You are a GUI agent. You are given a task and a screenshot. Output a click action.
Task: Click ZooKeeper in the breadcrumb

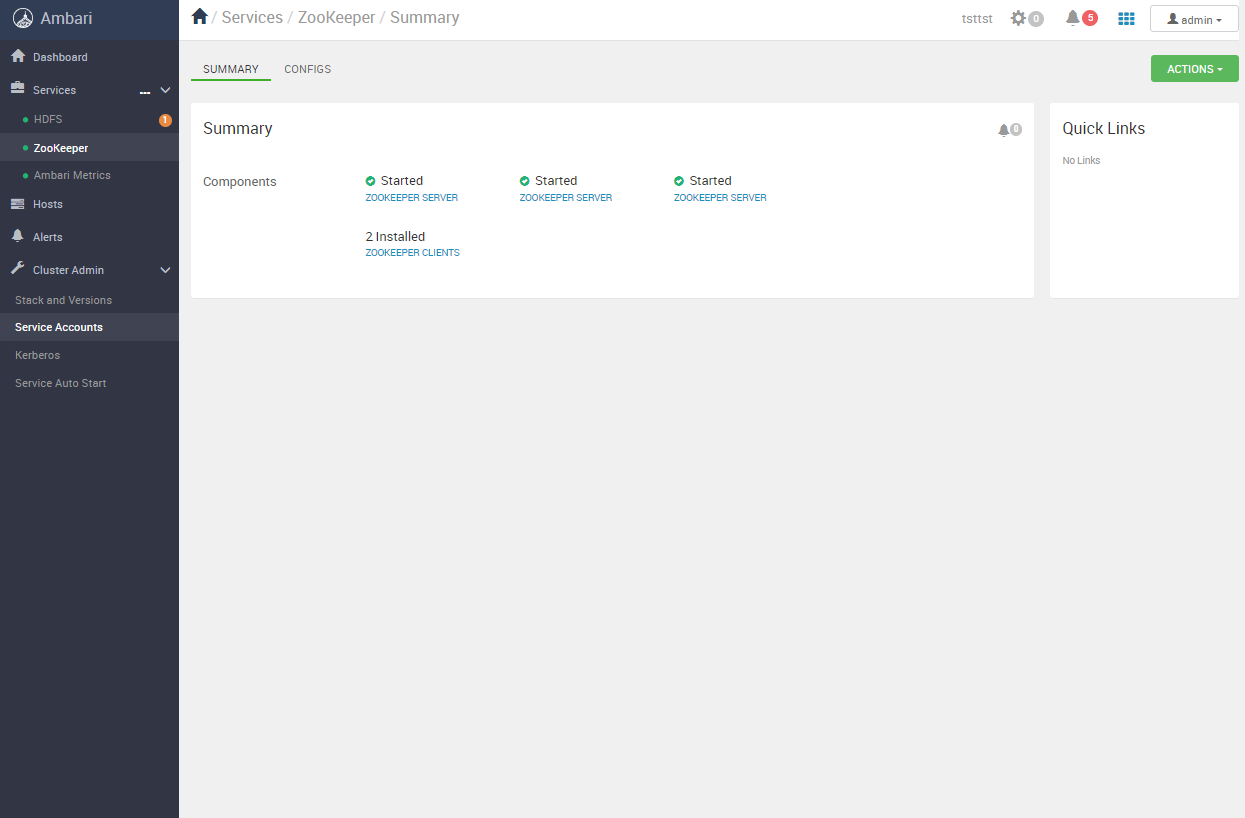[337, 17]
